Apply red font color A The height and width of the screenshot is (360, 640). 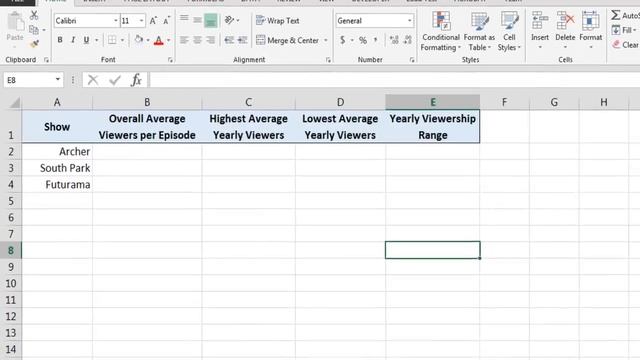pos(159,40)
